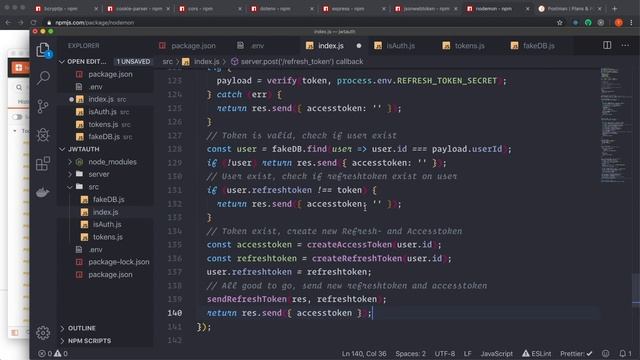Open the Search view in activity bar
This screenshot has height=360, width=640.
[43, 78]
